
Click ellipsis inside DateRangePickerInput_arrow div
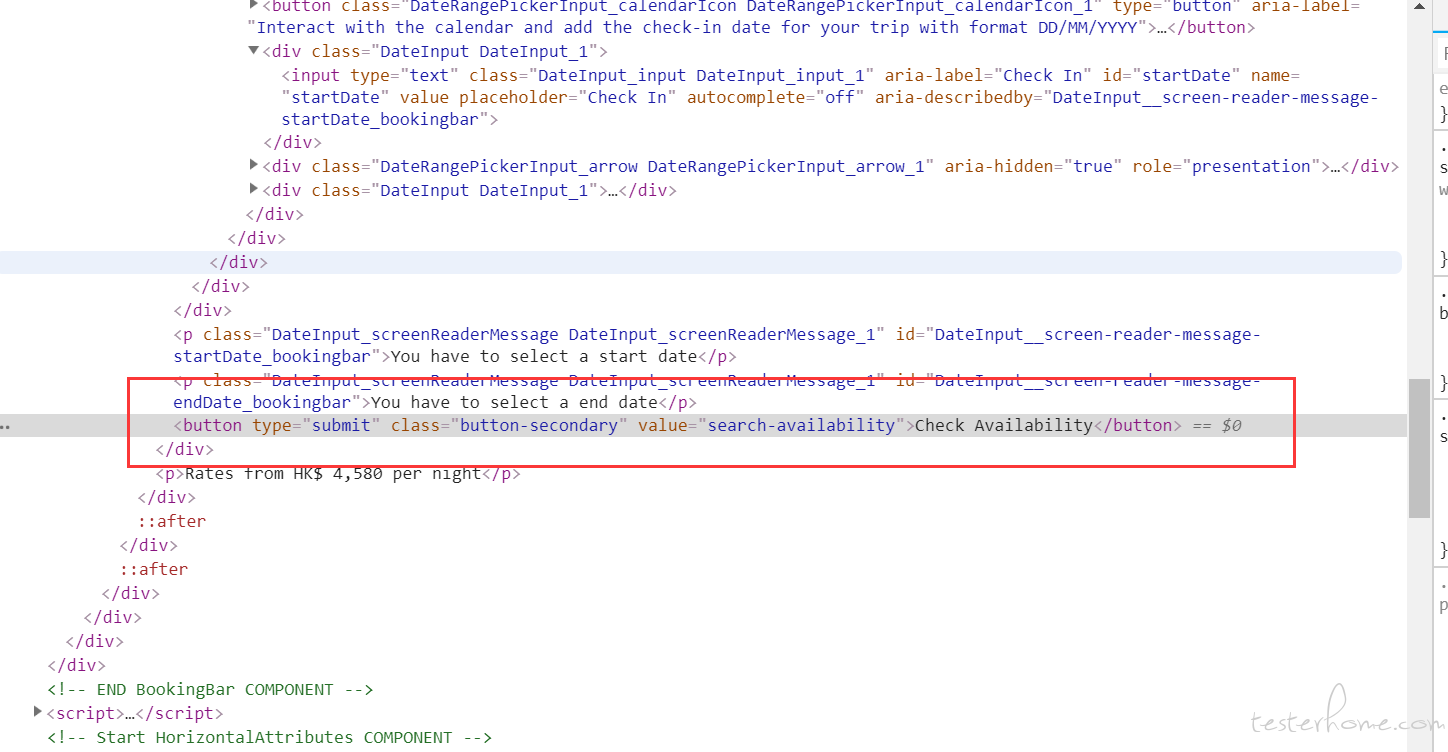pos(1335,166)
